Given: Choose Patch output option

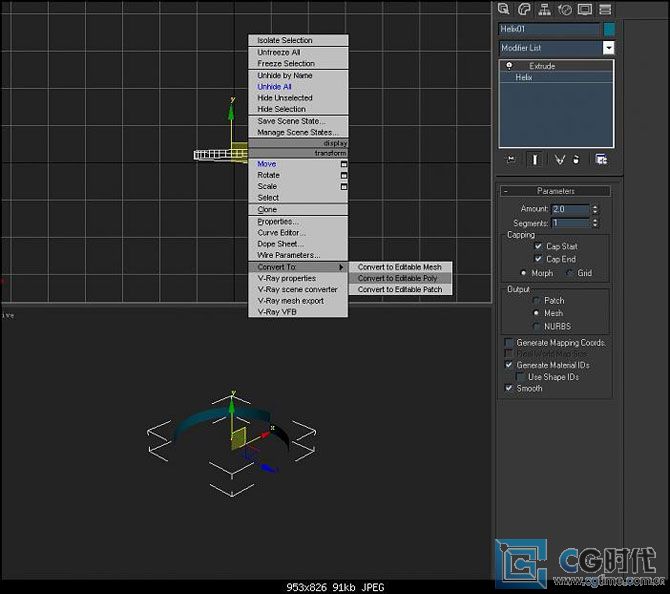Looking at the screenshot, I should 536,300.
